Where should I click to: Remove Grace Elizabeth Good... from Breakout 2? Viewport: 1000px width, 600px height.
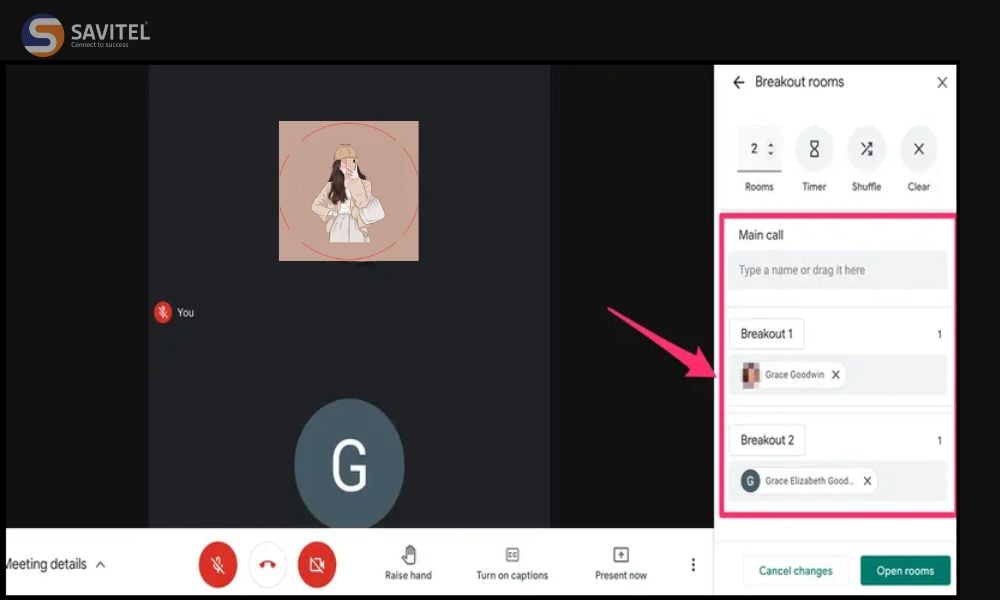pyautogui.click(x=867, y=481)
